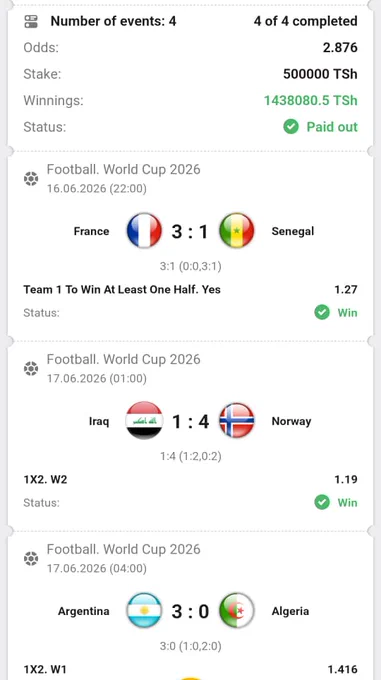The image size is (381, 680).
Task: Open the Argentina 3 : 0 score
Action: point(190,611)
